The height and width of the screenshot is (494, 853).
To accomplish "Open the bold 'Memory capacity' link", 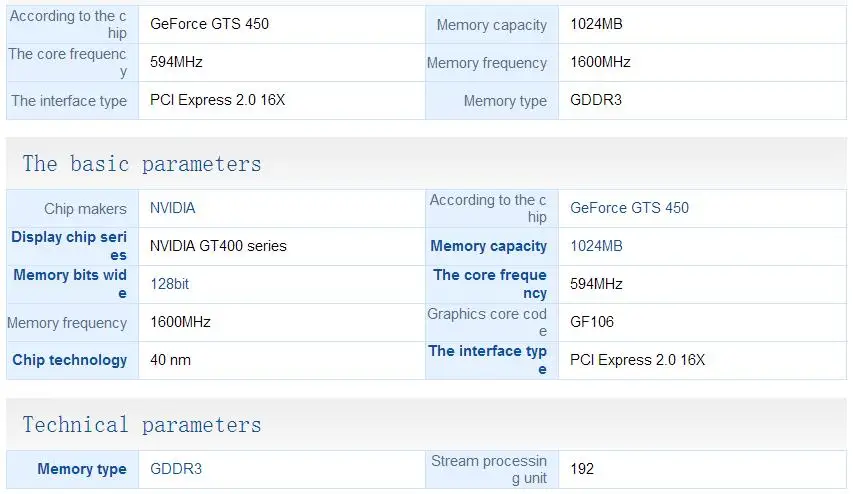I will [489, 246].
